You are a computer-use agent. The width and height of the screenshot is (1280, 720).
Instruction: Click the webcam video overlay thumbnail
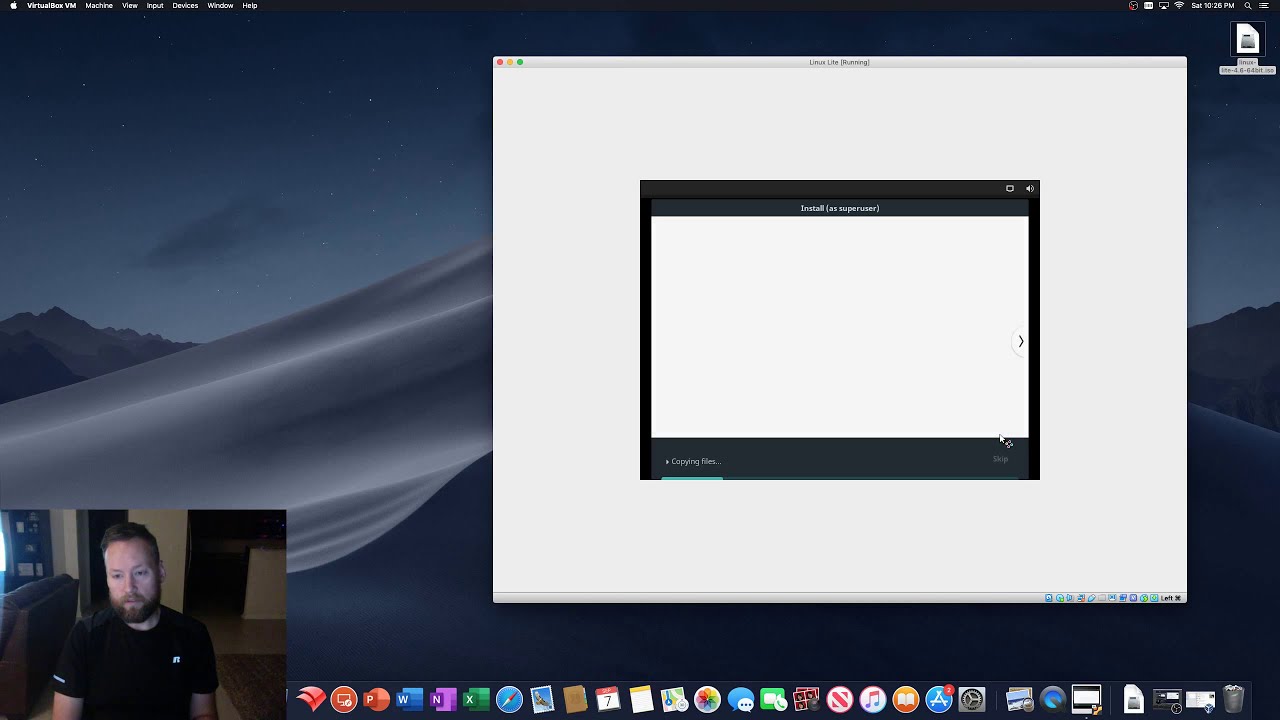coord(143,615)
